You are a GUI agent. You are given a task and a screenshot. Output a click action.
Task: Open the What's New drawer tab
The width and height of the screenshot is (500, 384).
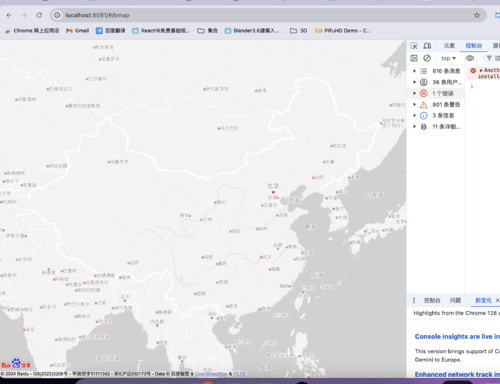pos(483,300)
